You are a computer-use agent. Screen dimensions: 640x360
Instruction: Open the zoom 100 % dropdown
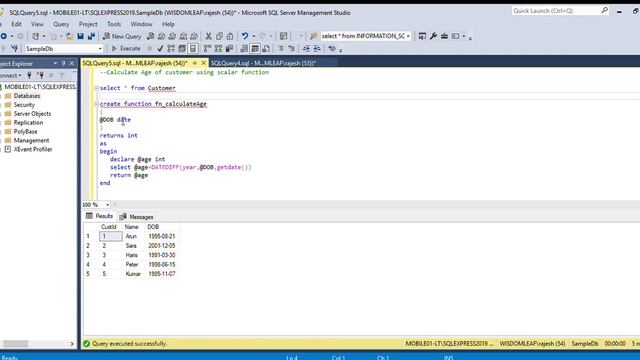pyautogui.click(x=107, y=204)
